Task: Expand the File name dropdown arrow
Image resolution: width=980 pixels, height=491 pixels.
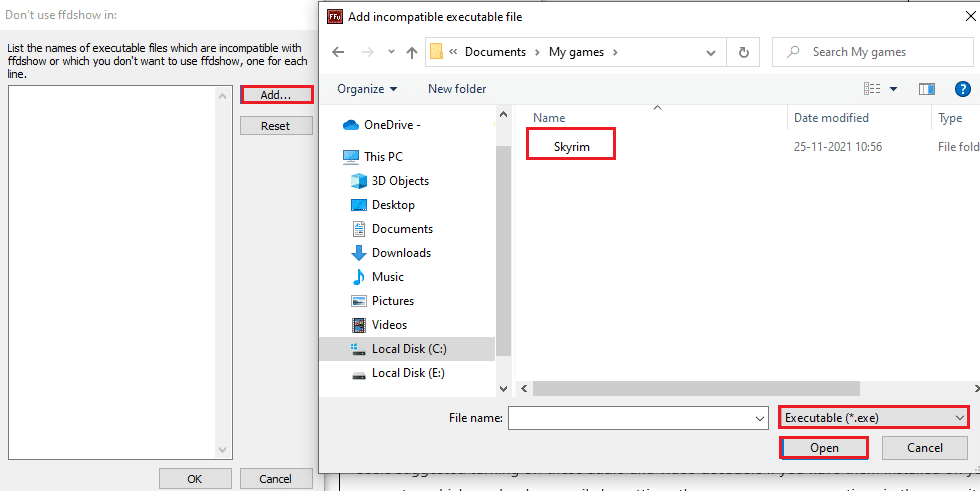Action: [760, 419]
